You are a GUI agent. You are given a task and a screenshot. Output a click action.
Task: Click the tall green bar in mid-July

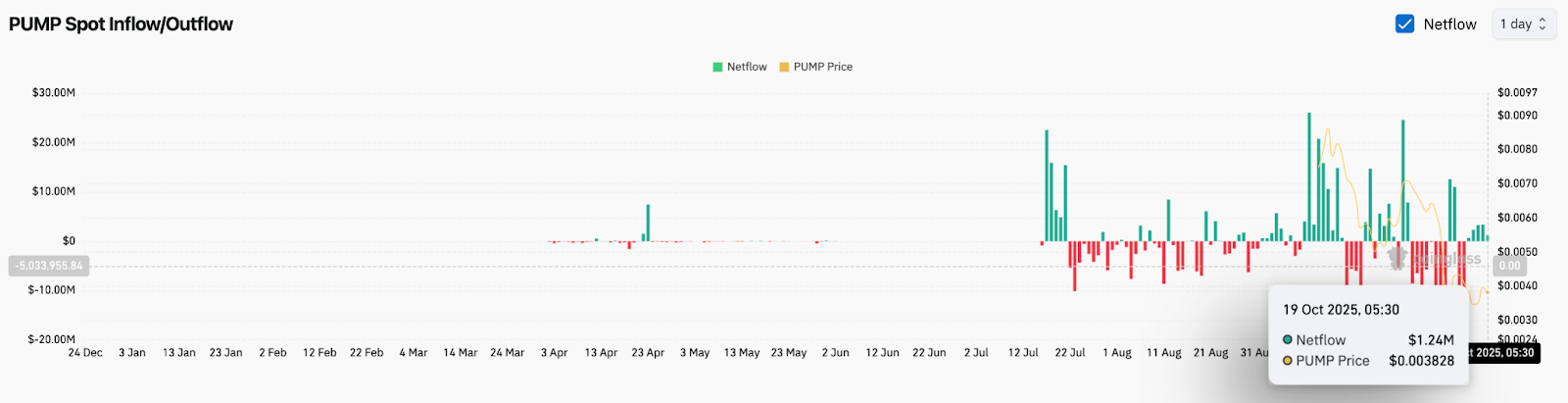tap(1047, 186)
